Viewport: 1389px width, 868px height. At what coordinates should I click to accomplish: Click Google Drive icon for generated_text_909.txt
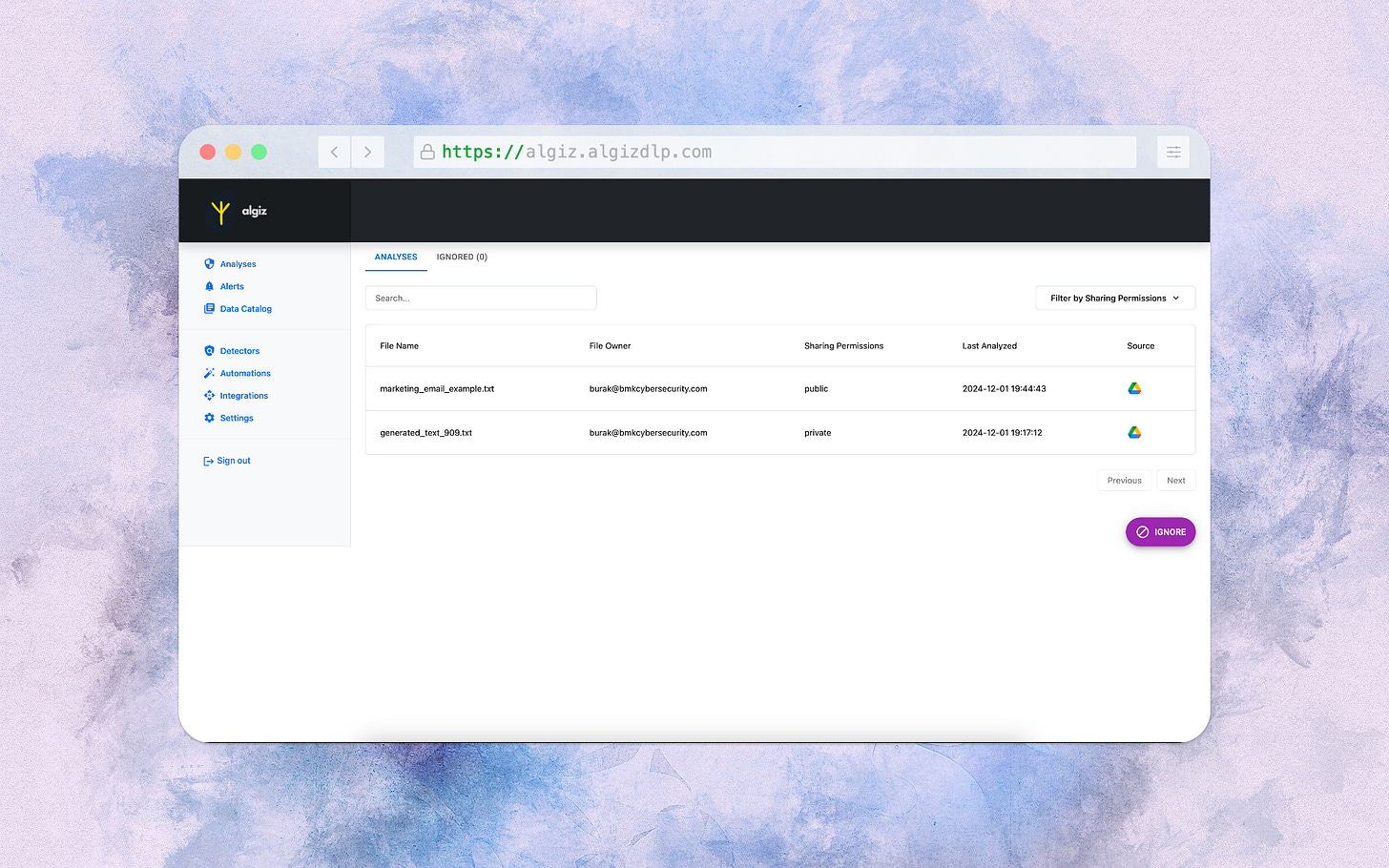[x=1134, y=432]
